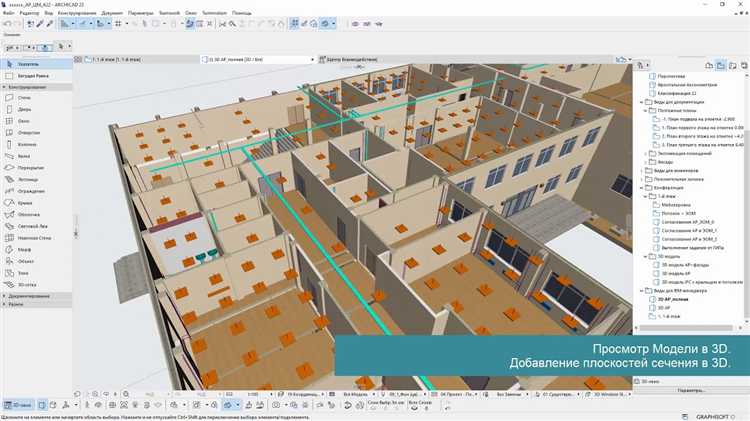Expand the Фасады folder in Navigator
This screenshot has height=421, width=750.
pyautogui.click(x=645, y=162)
